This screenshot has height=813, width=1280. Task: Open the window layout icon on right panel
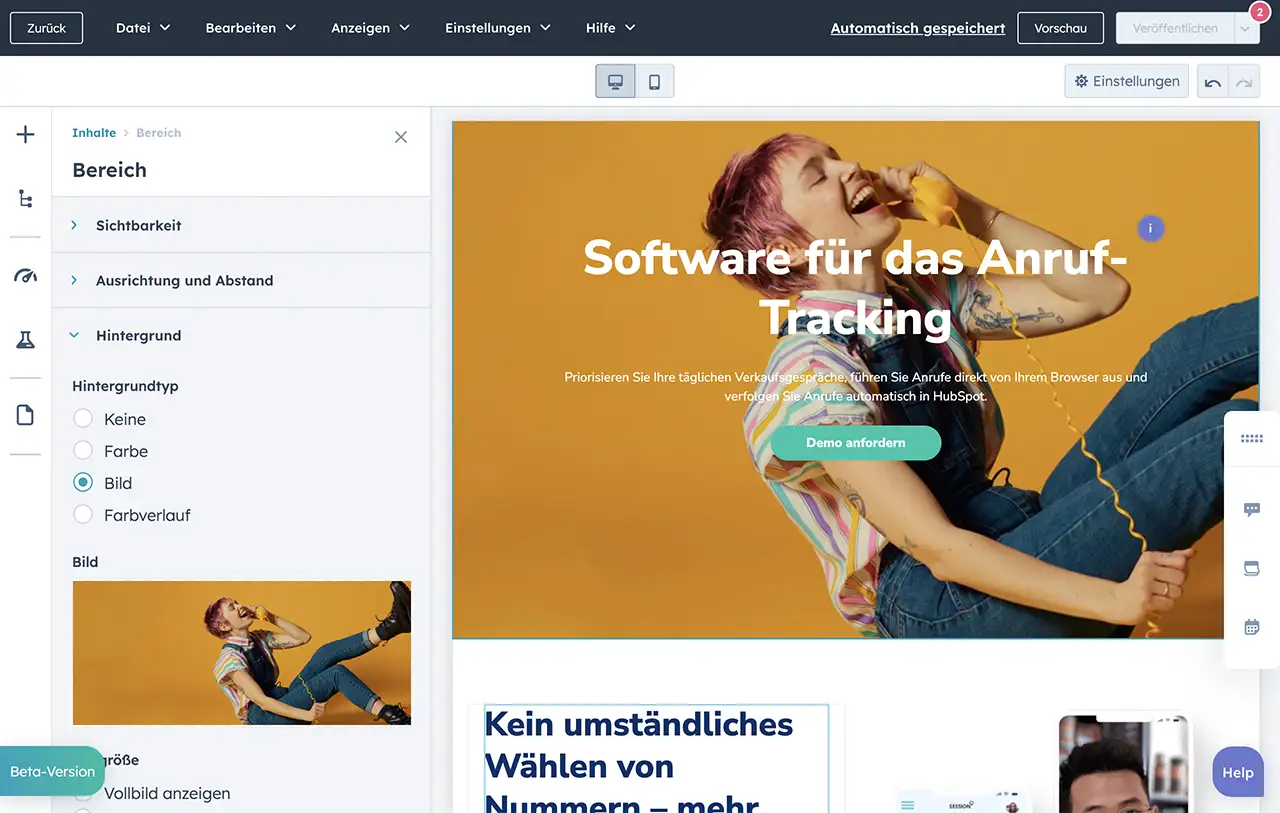(x=1252, y=568)
